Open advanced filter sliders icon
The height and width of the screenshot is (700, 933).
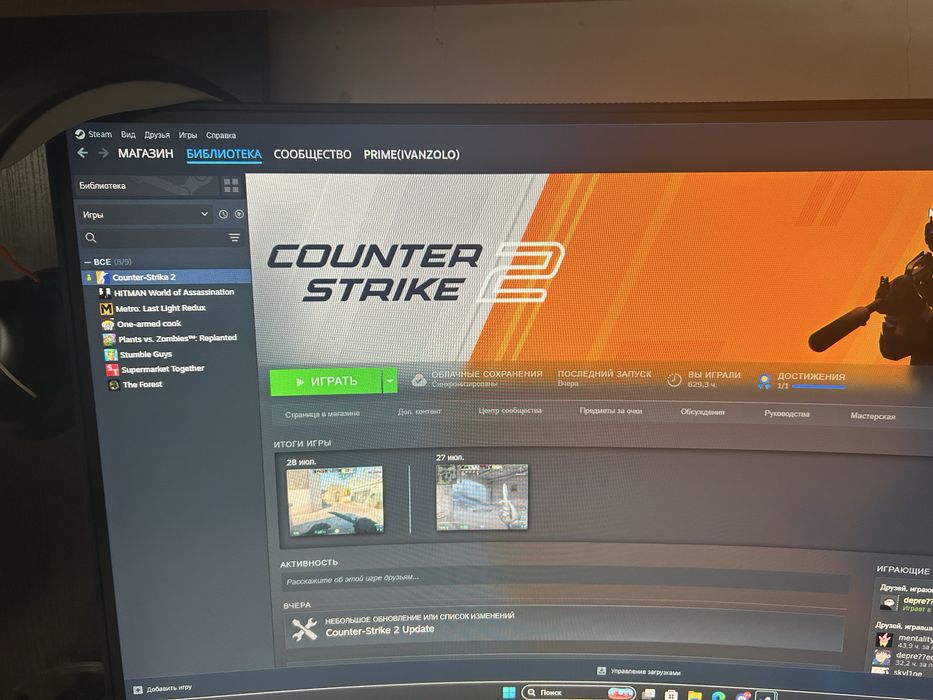click(x=234, y=238)
